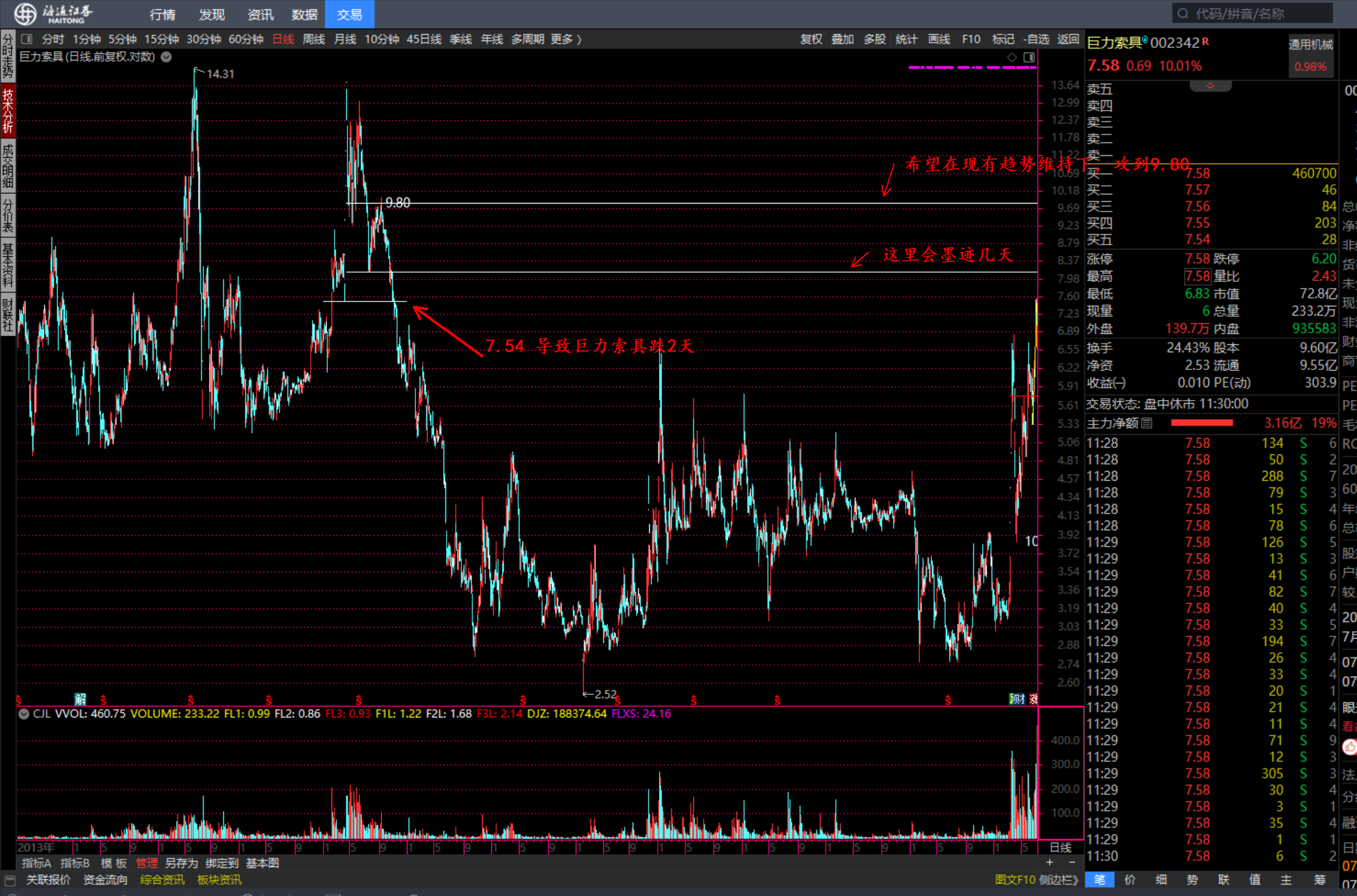Expand the 侧边栏 sidebar toggle

pyautogui.click(x=1058, y=880)
